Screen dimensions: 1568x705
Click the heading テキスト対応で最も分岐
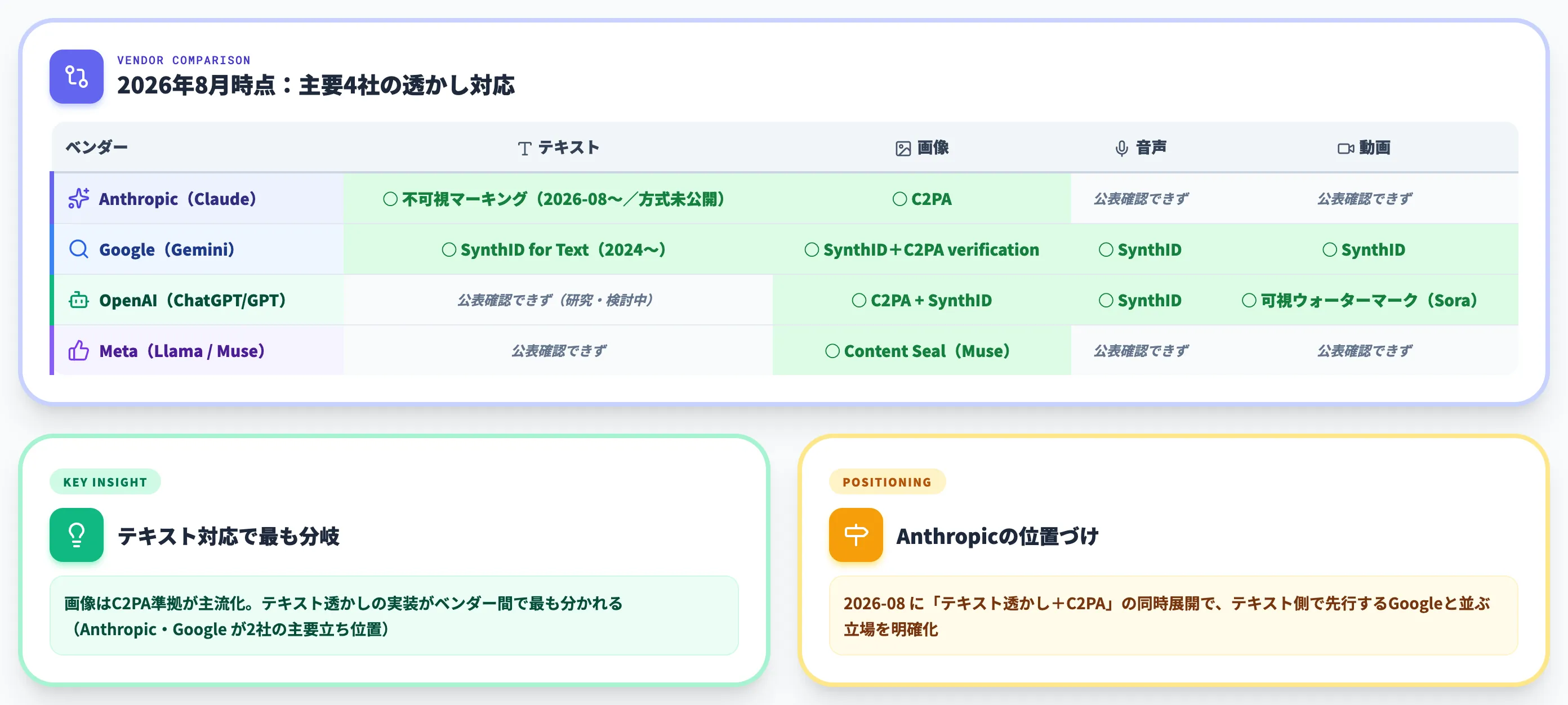click(228, 536)
